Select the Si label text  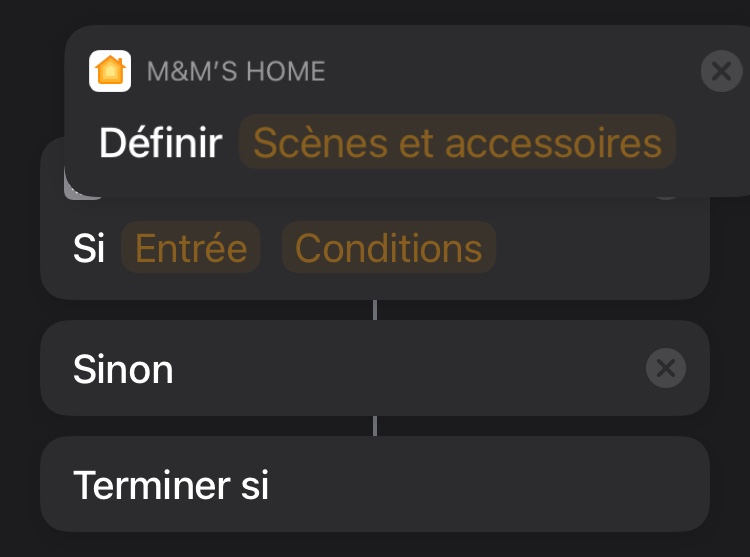(89, 249)
